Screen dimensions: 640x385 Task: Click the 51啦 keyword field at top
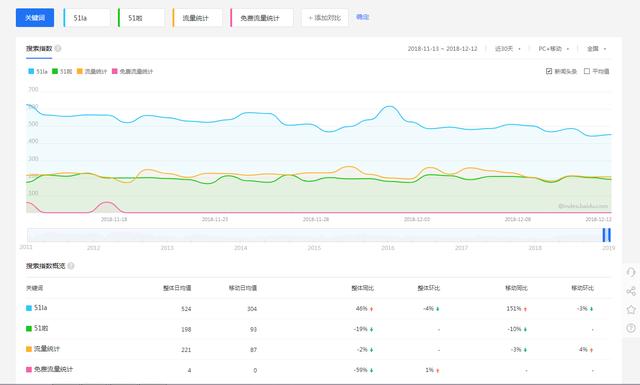141,18
